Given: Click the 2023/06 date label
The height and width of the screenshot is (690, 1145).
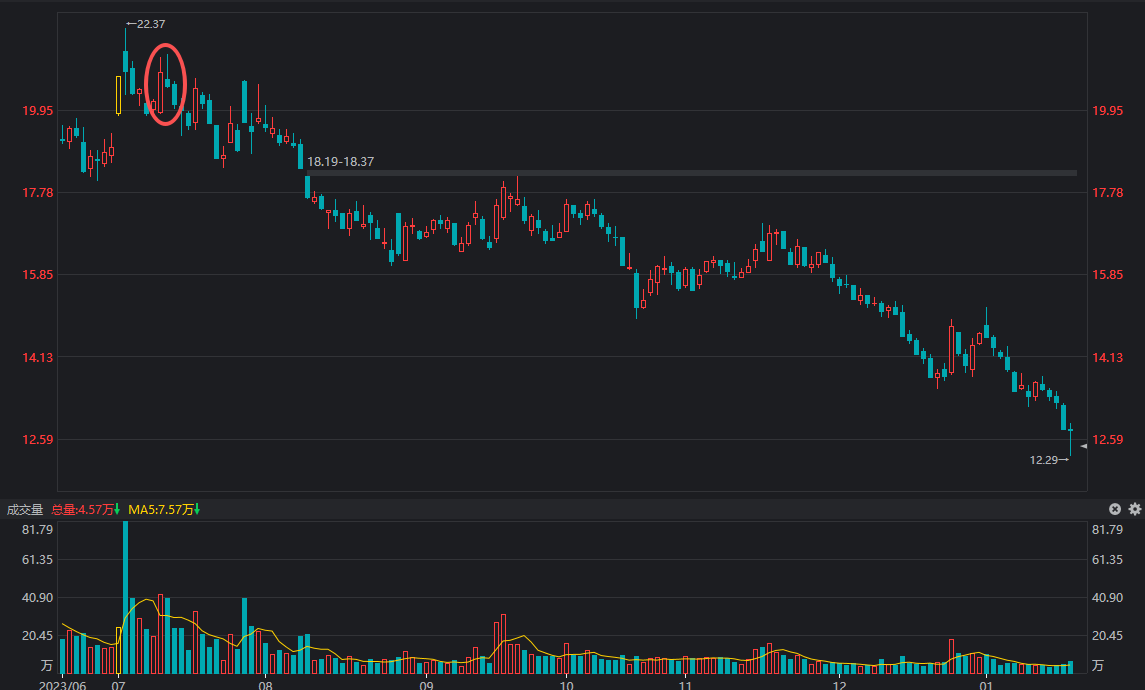Looking at the screenshot, I should coord(63,686).
